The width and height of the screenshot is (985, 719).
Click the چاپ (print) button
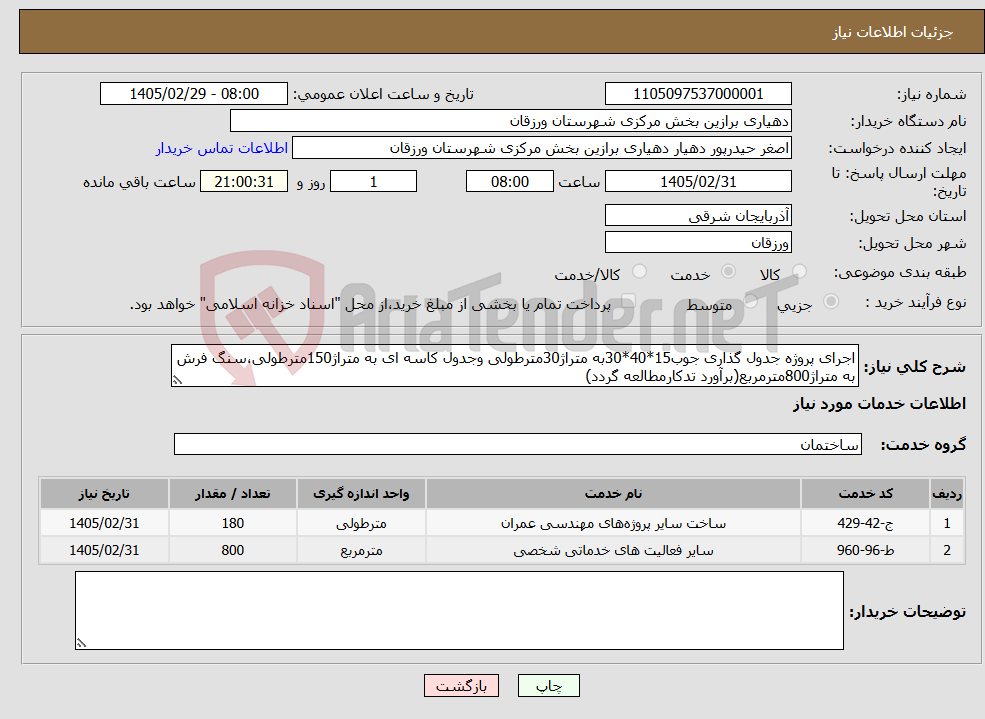(x=548, y=686)
